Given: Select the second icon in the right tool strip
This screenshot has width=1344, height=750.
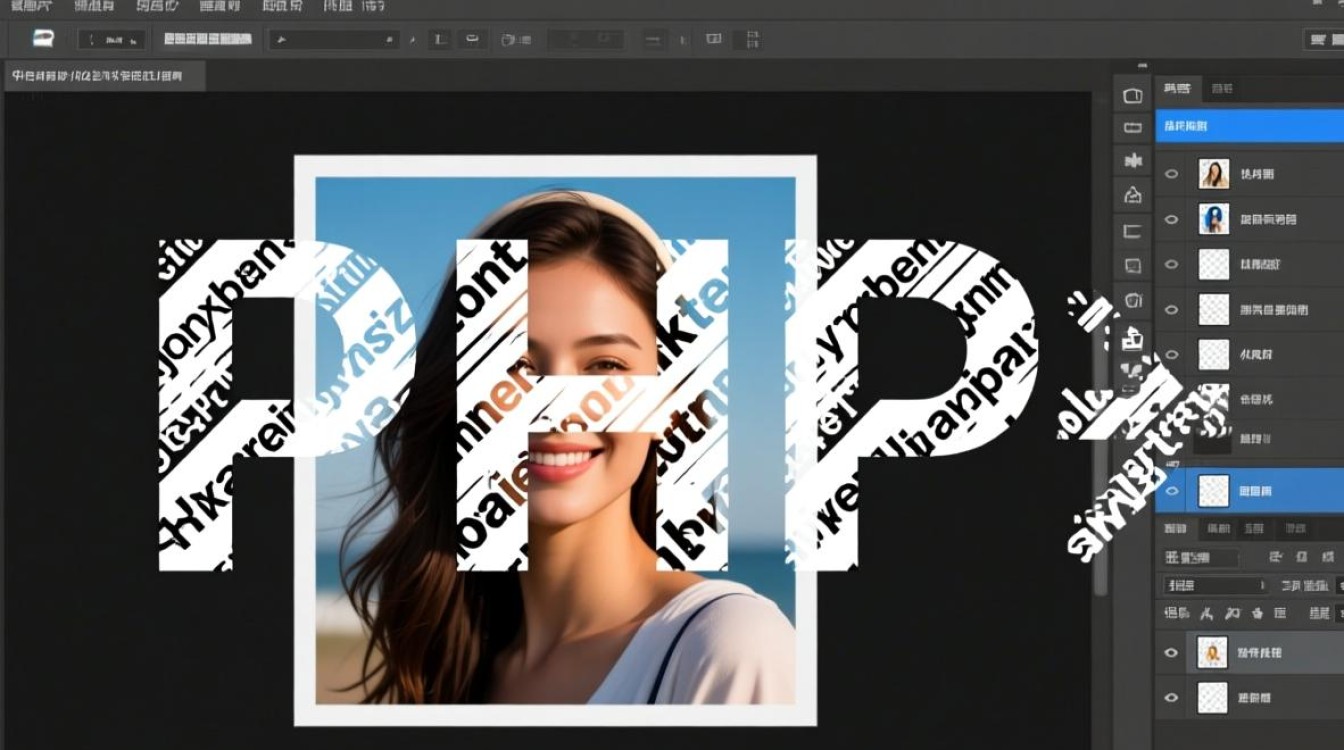Looking at the screenshot, I should (x=1133, y=128).
